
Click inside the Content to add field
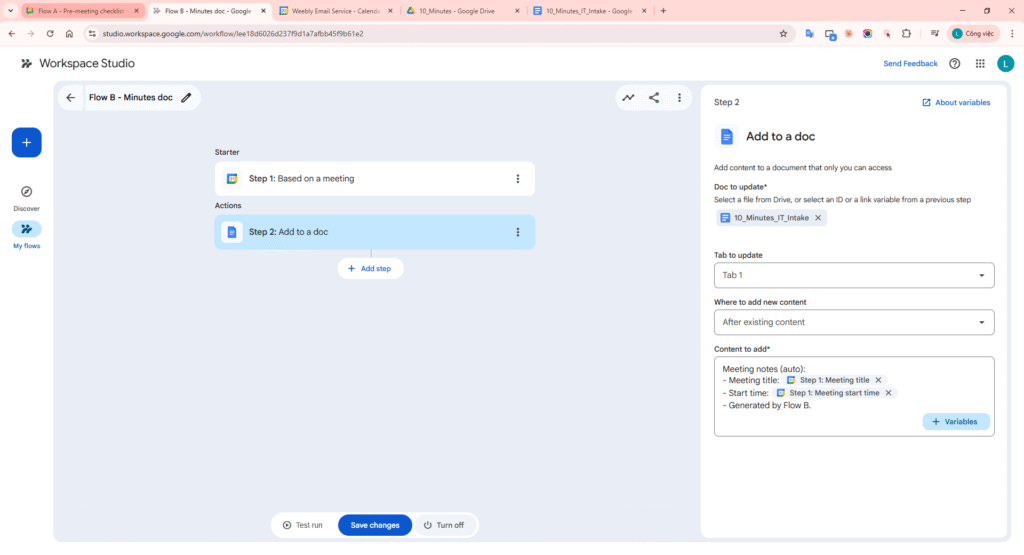tap(850, 420)
